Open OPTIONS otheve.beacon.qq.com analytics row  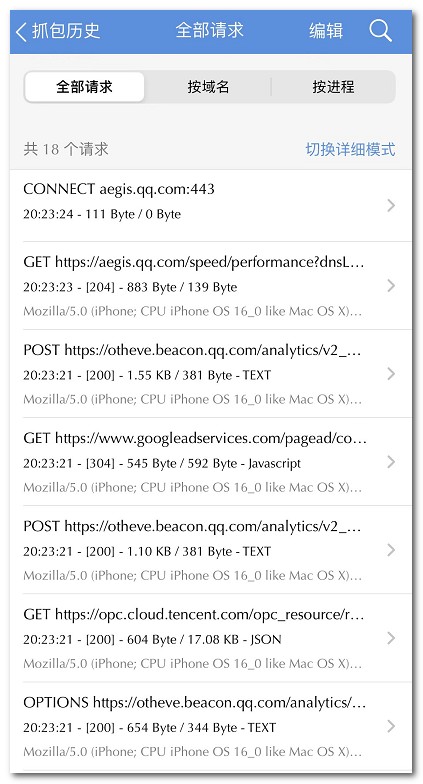(x=210, y=726)
